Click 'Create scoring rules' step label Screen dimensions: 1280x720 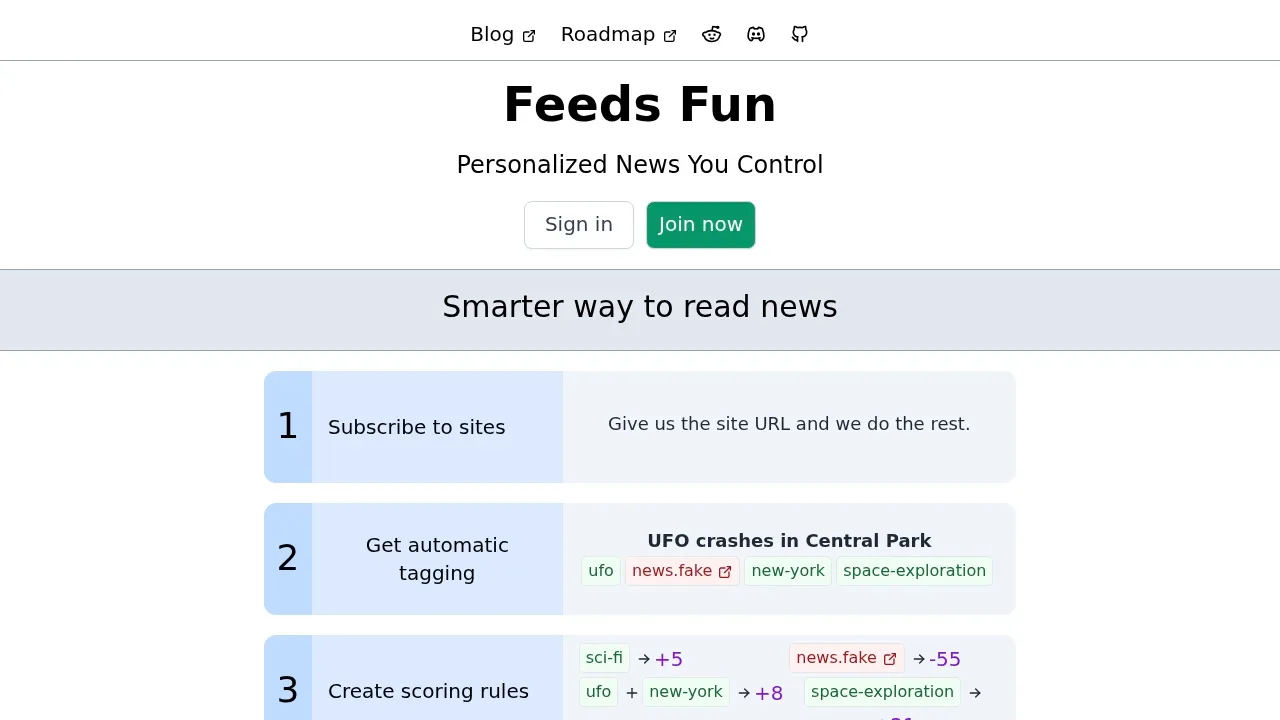click(x=428, y=691)
